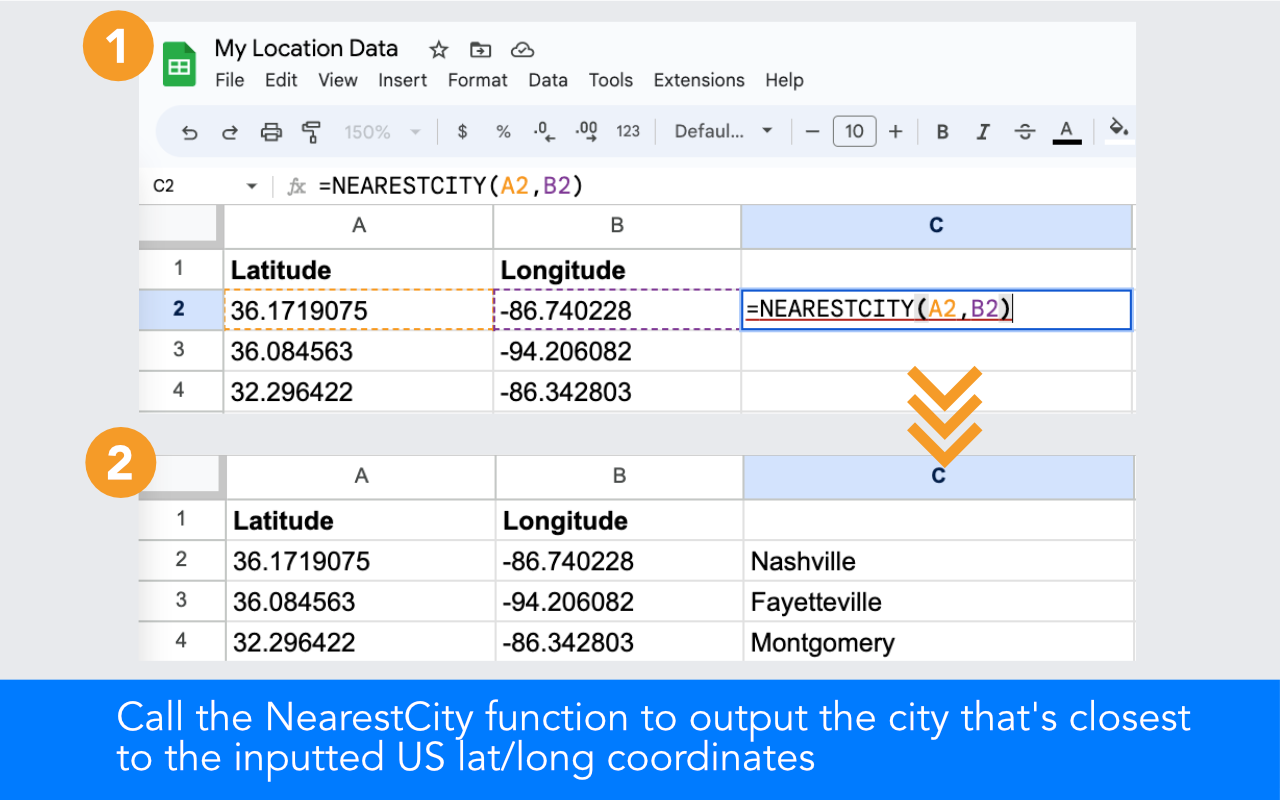
Task: Click the font size 10 field
Action: (854, 131)
